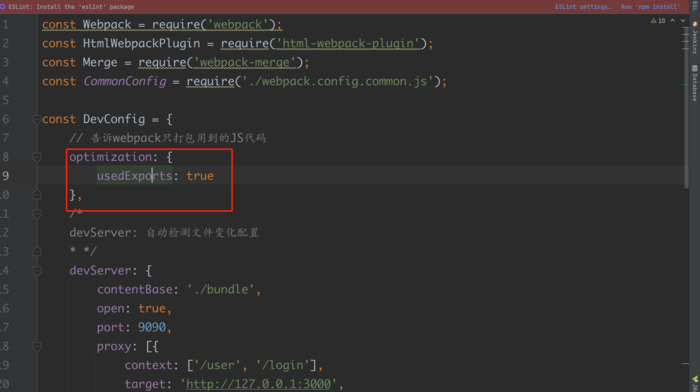
Task: Click the Chinese comment on line 7
Action: pos(167,138)
